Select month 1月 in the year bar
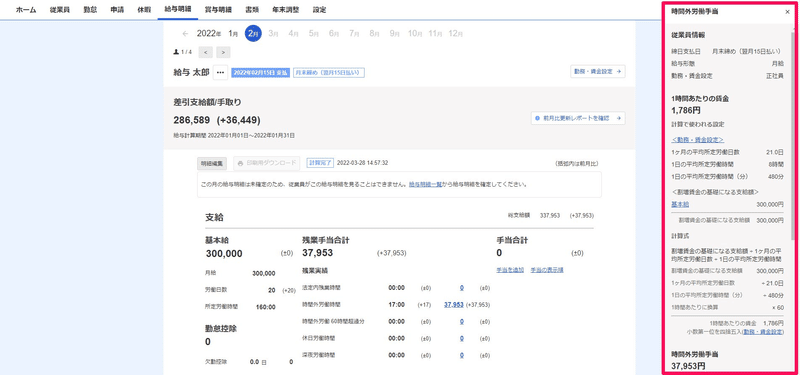Screen dimensions: 800x375 233,34
